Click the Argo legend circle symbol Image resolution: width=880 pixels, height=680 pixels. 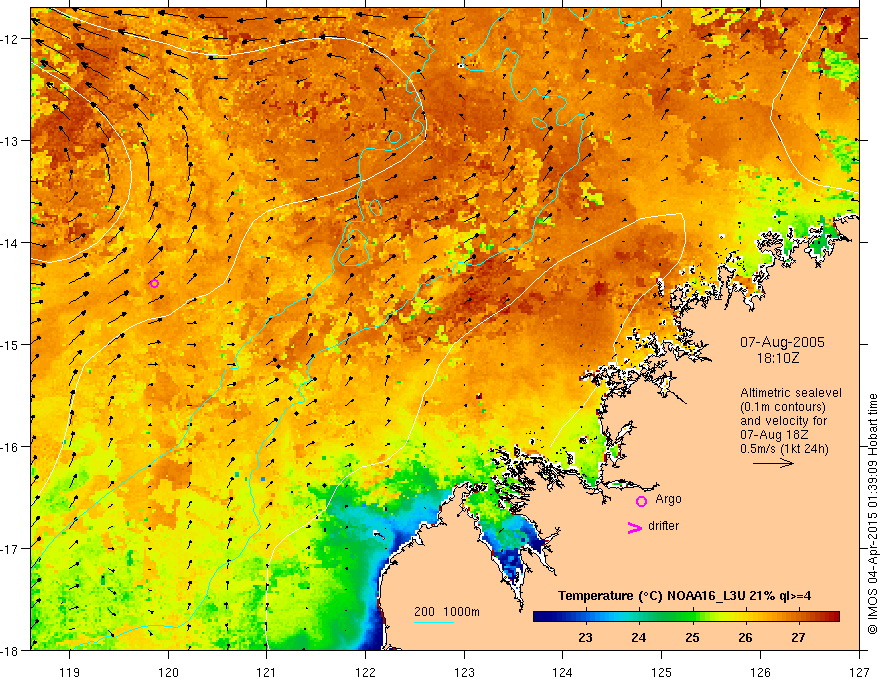pyautogui.click(x=641, y=501)
